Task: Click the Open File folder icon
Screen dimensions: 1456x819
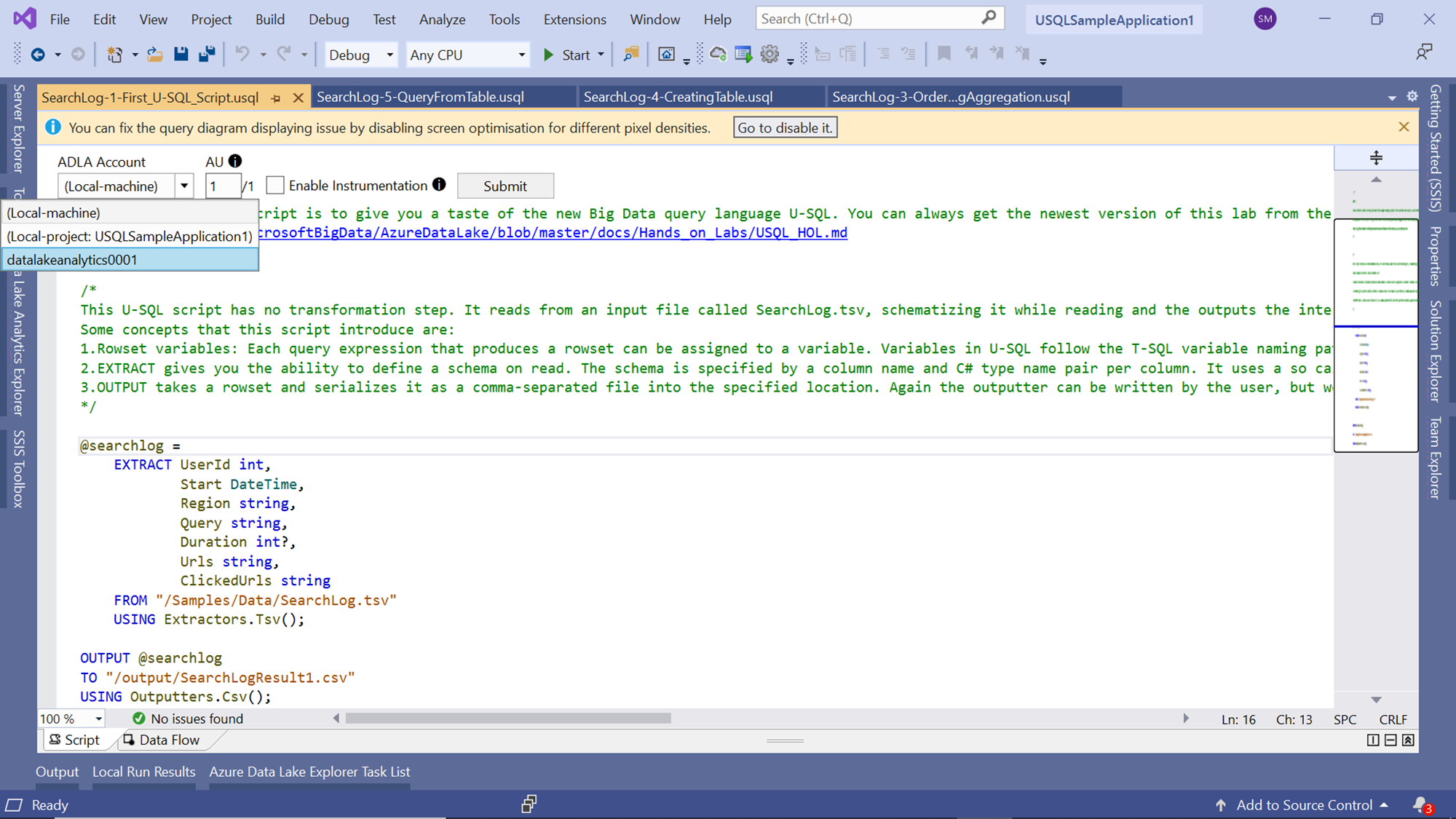Action: pyautogui.click(x=154, y=54)
